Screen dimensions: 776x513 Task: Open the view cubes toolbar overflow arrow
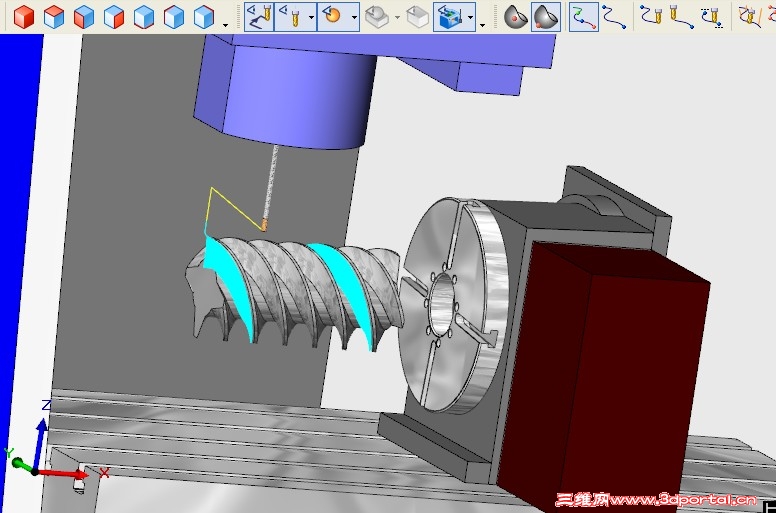(x=226, y=25)
